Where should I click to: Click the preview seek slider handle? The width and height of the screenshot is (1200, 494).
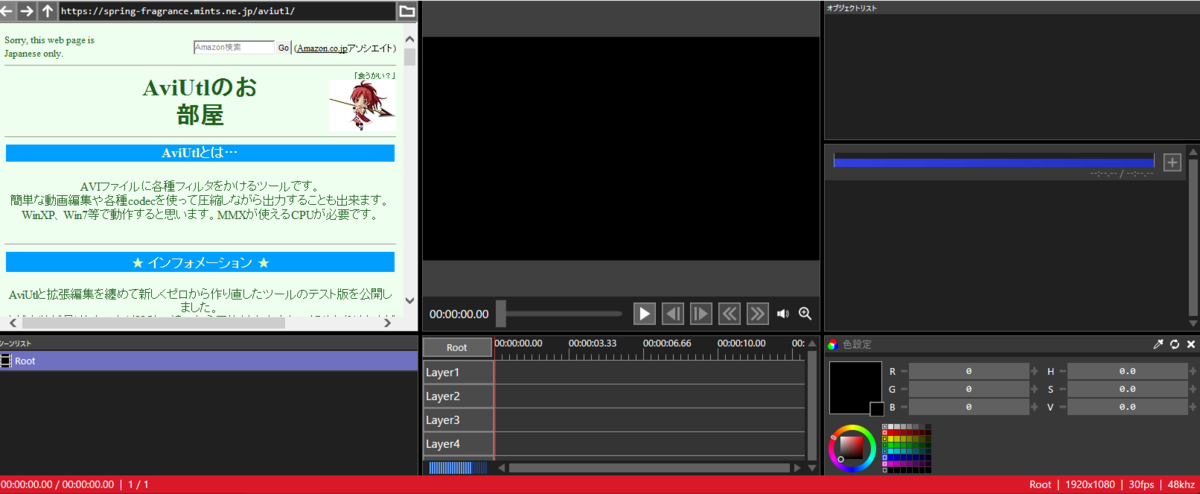click(x=501, y=313)
